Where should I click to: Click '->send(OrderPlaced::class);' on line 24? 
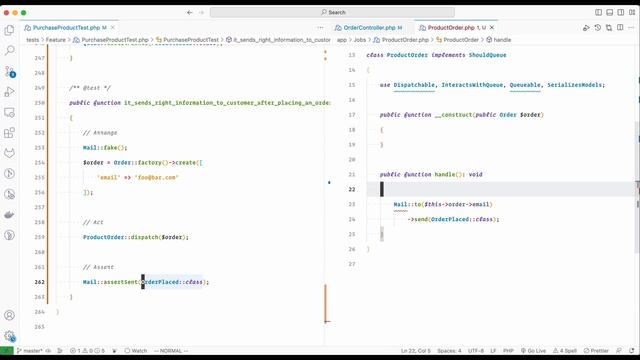(x=453, y=220)
